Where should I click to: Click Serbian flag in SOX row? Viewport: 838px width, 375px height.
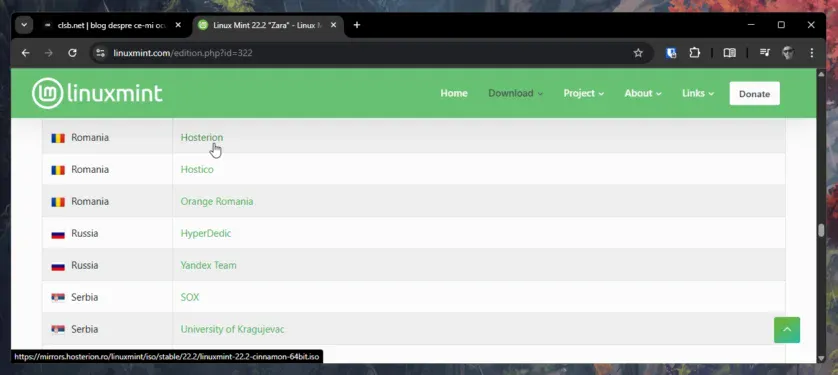(58, 298)
